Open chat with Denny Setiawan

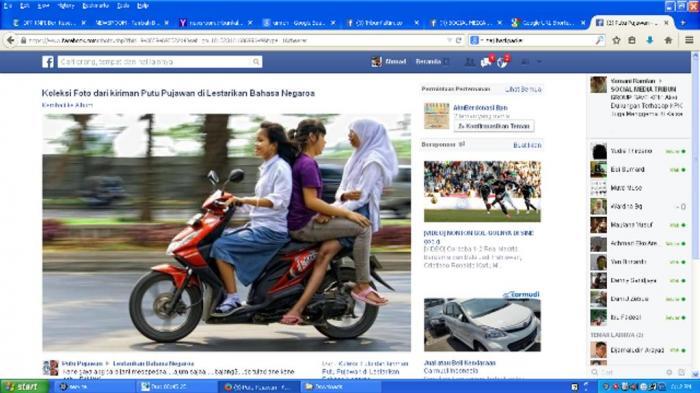638,280
